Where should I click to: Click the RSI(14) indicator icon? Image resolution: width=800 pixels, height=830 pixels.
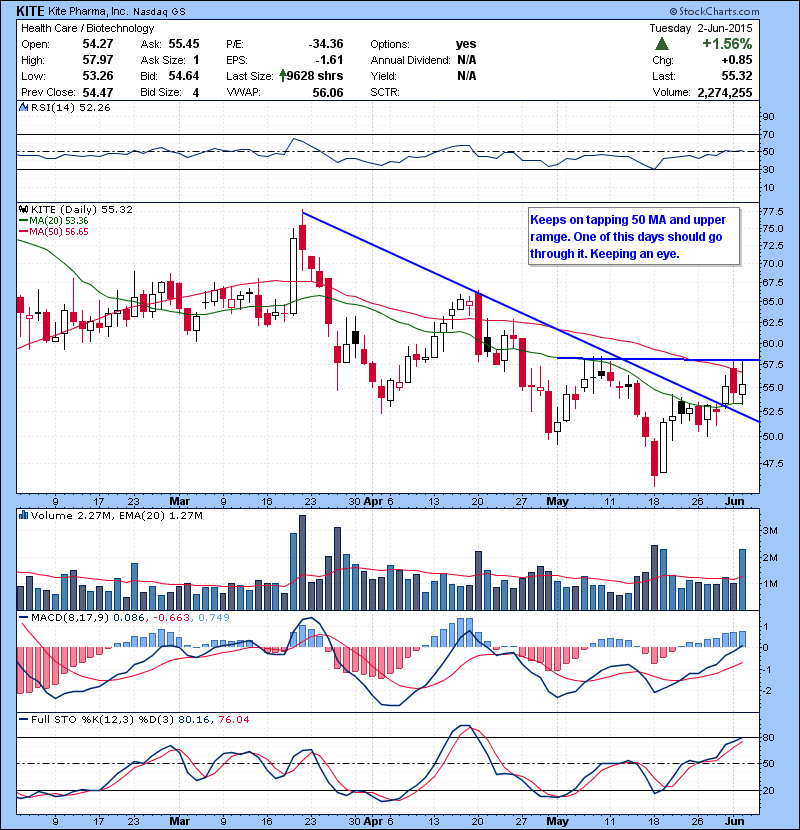coord(23,107)
